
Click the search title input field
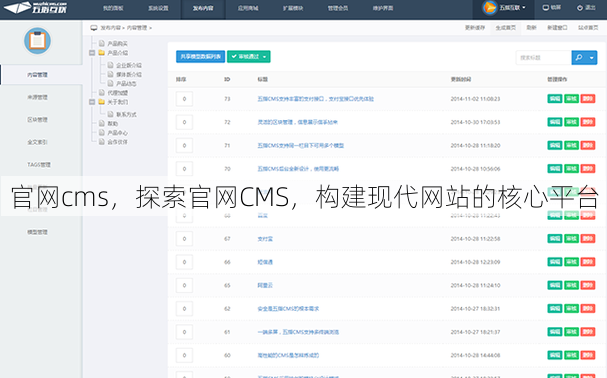point(544,58)
